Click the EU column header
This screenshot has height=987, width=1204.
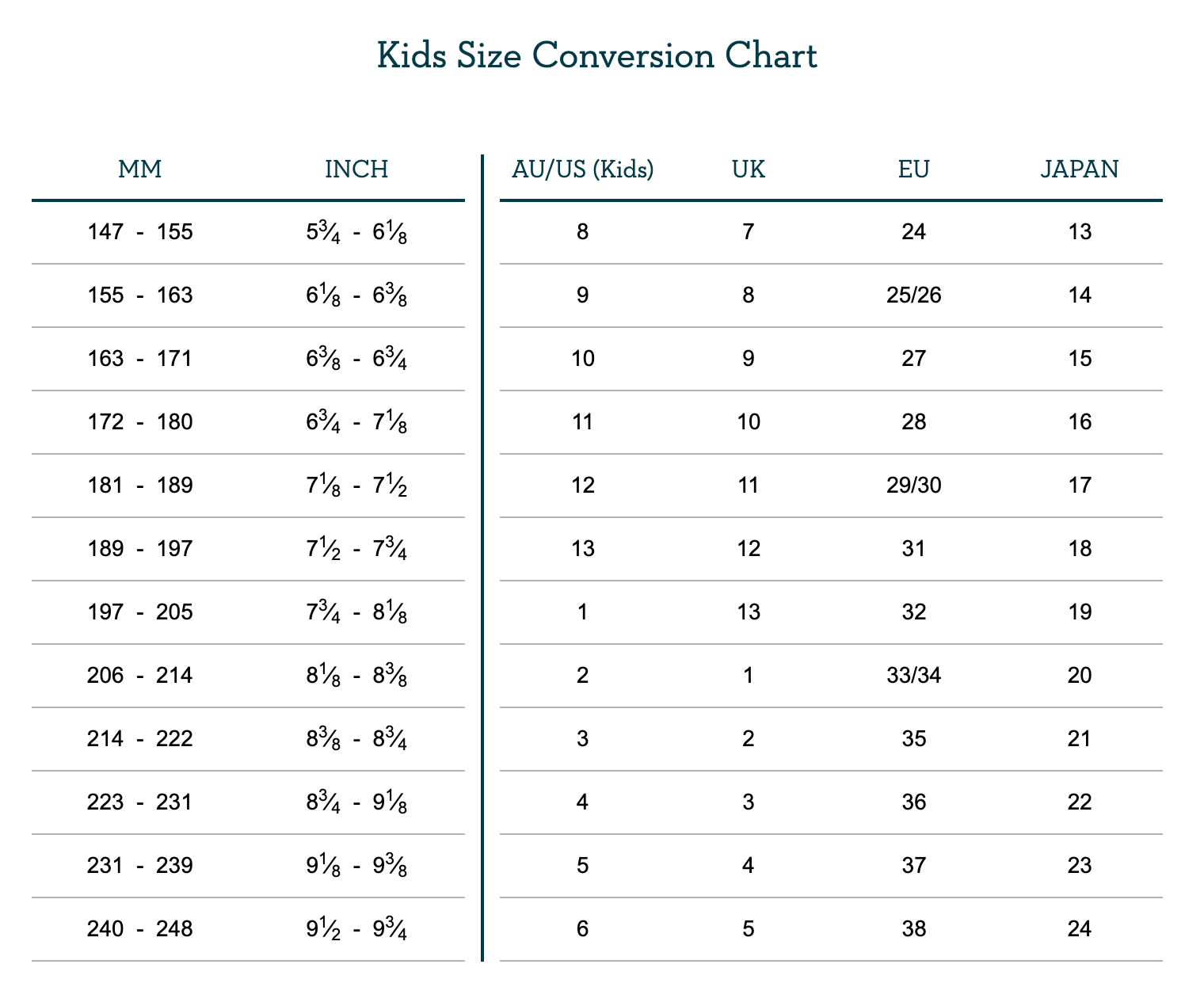[914, 170]
